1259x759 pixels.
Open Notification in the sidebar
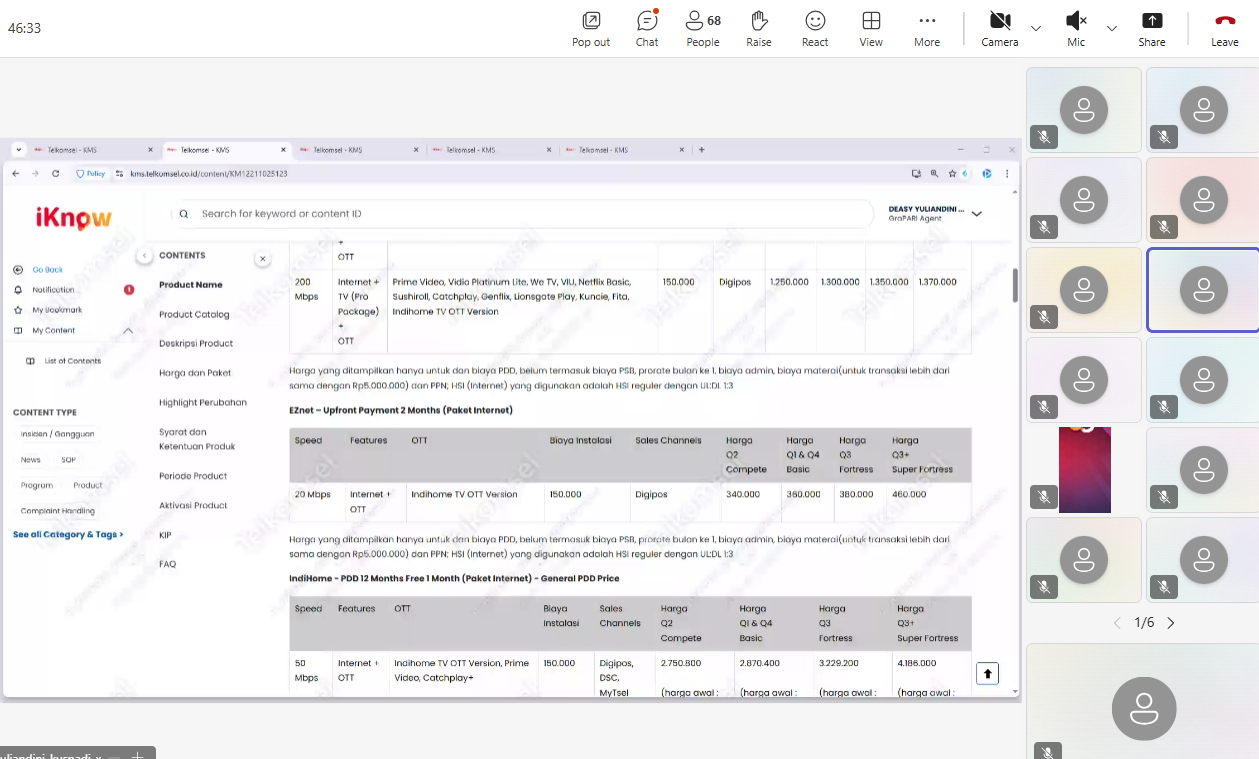click(53, 290)
